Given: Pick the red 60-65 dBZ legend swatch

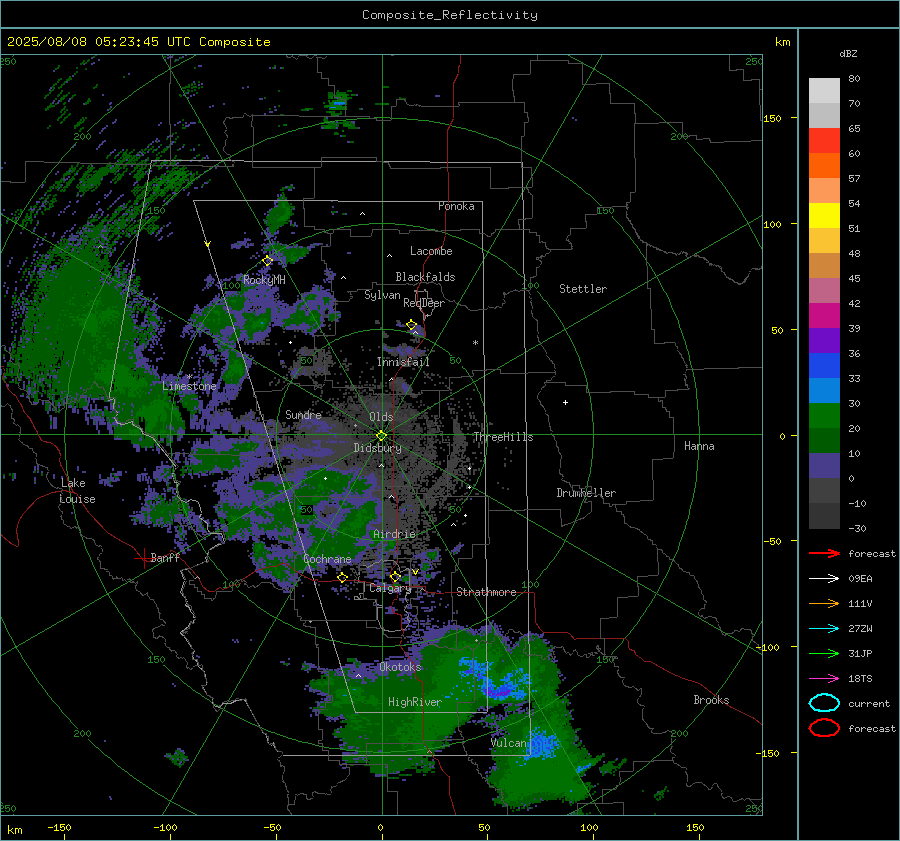Looking at the screenshot, I should 824,141.
